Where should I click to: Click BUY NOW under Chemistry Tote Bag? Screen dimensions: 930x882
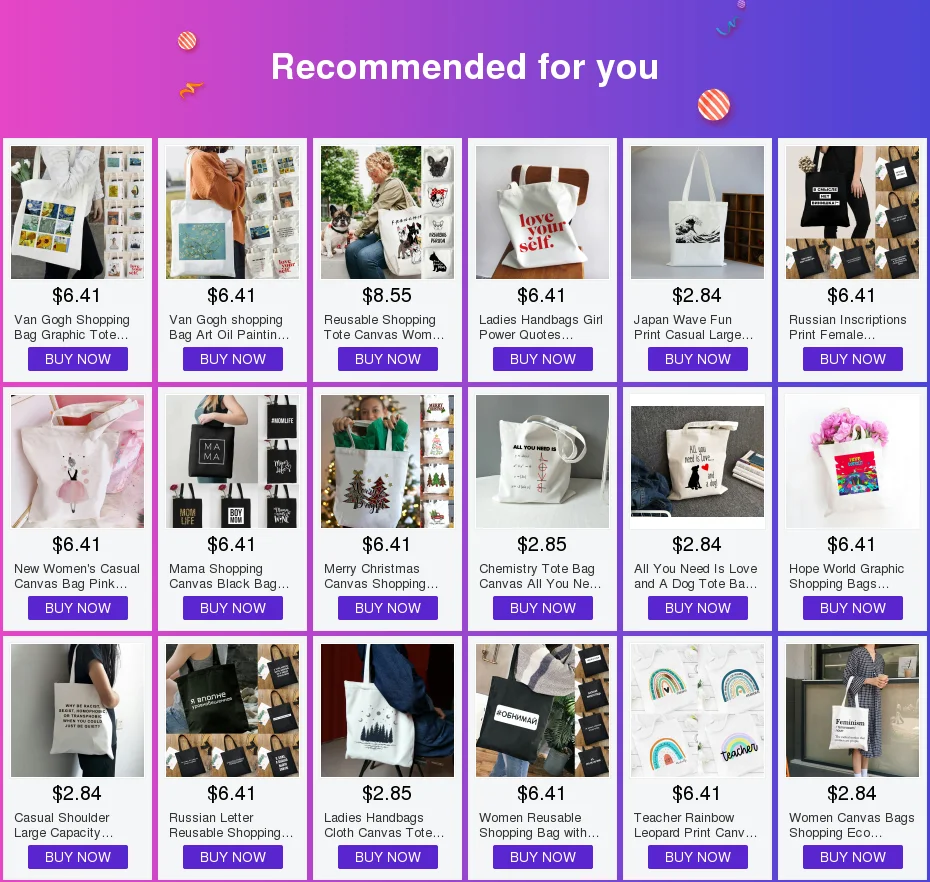pyautogui.click(x=543, y=608)
